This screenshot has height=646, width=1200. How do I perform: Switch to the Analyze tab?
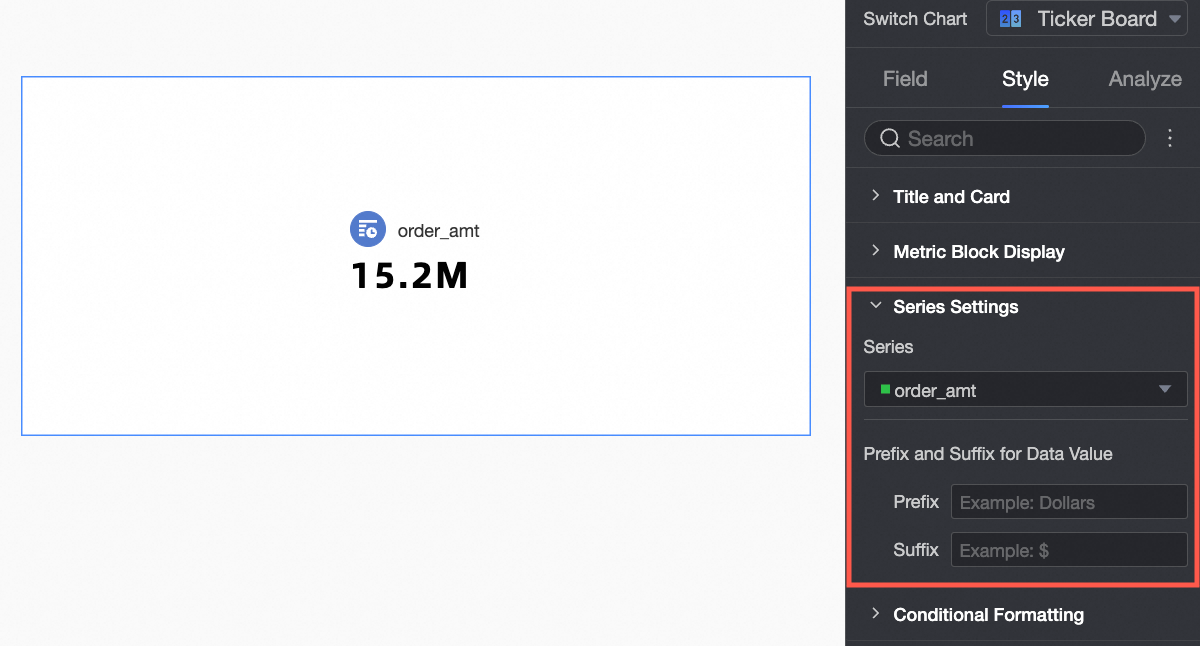coord(1145,79)
